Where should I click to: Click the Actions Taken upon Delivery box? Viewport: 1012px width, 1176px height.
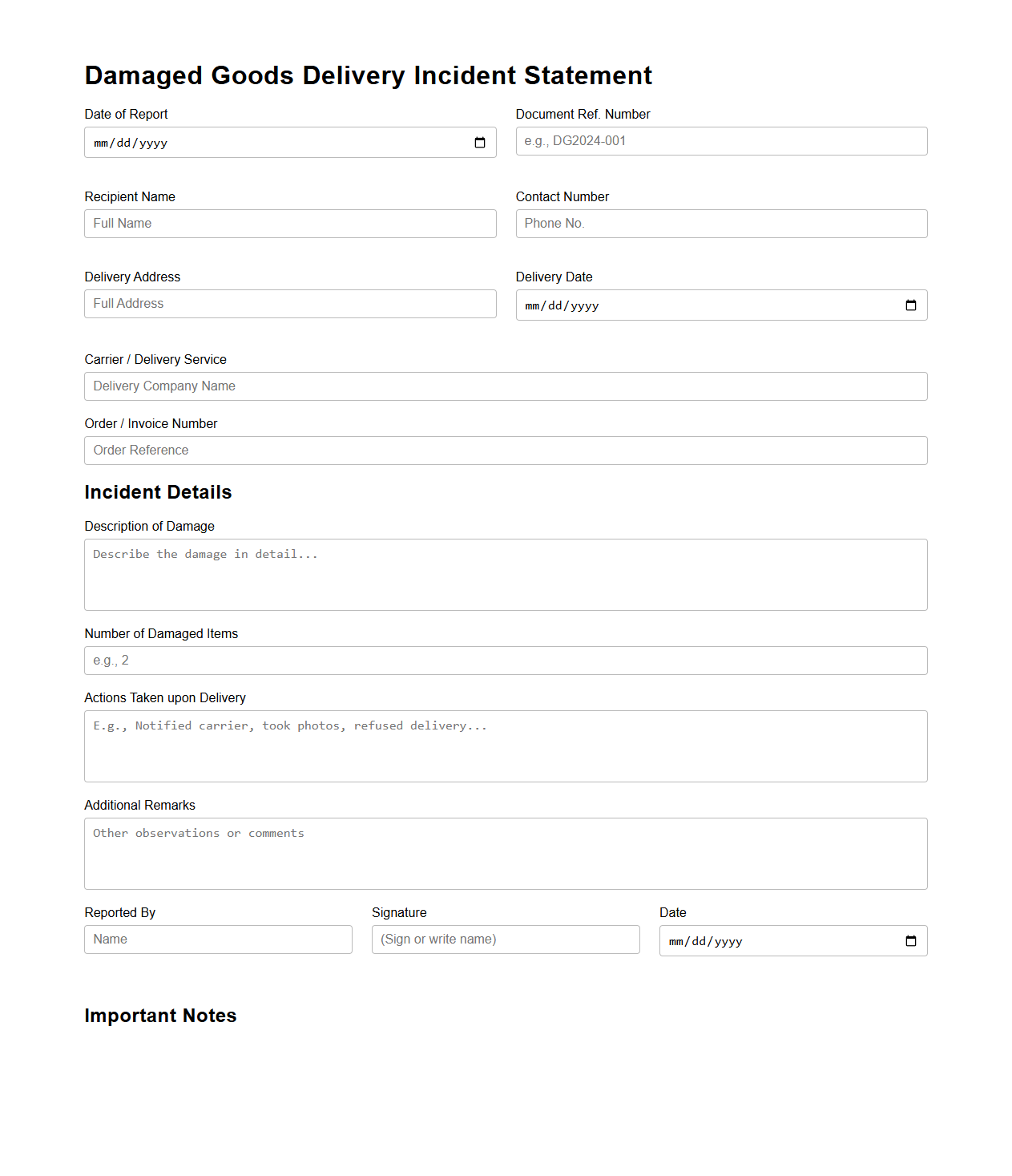(506, 746)
